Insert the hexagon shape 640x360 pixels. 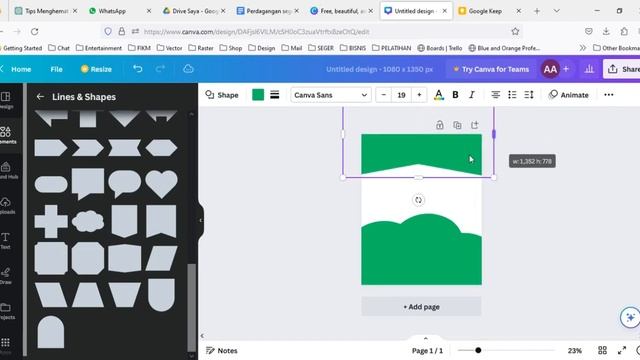coord(161,148)
